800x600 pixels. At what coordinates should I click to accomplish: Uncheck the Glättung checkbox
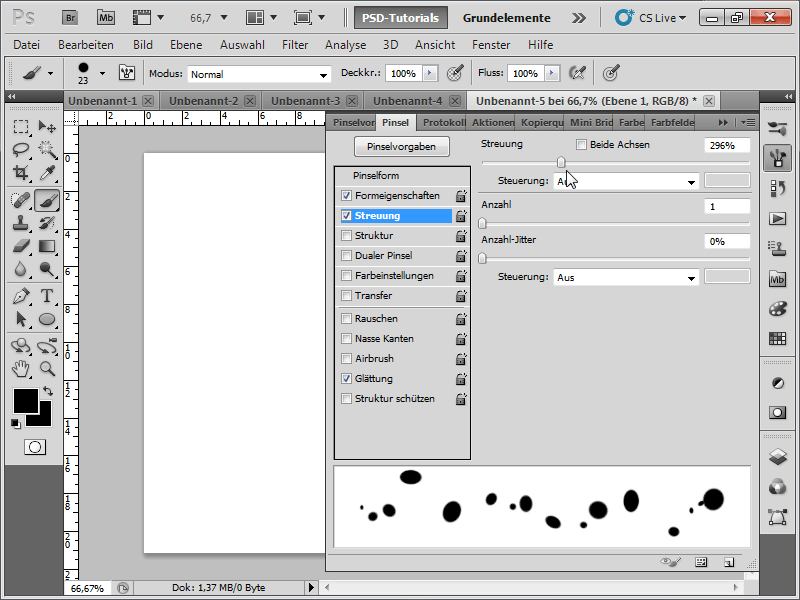(346, 379)
